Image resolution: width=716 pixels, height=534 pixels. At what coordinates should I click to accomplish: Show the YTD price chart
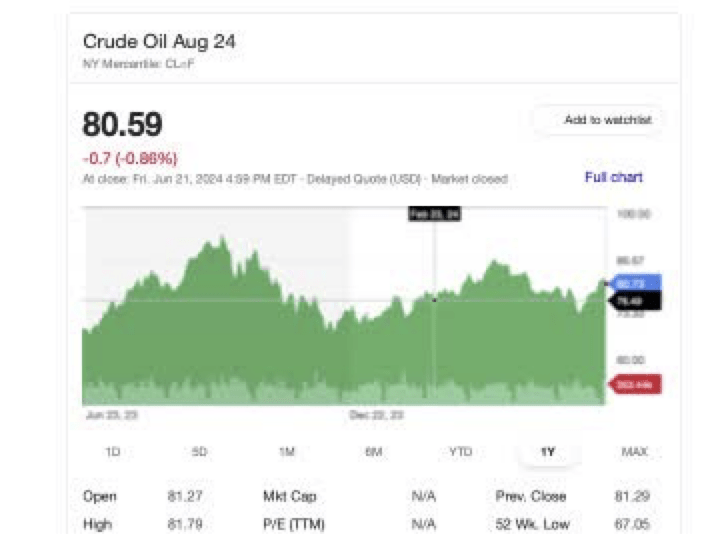pyautogui.click(x=460, y=452)
